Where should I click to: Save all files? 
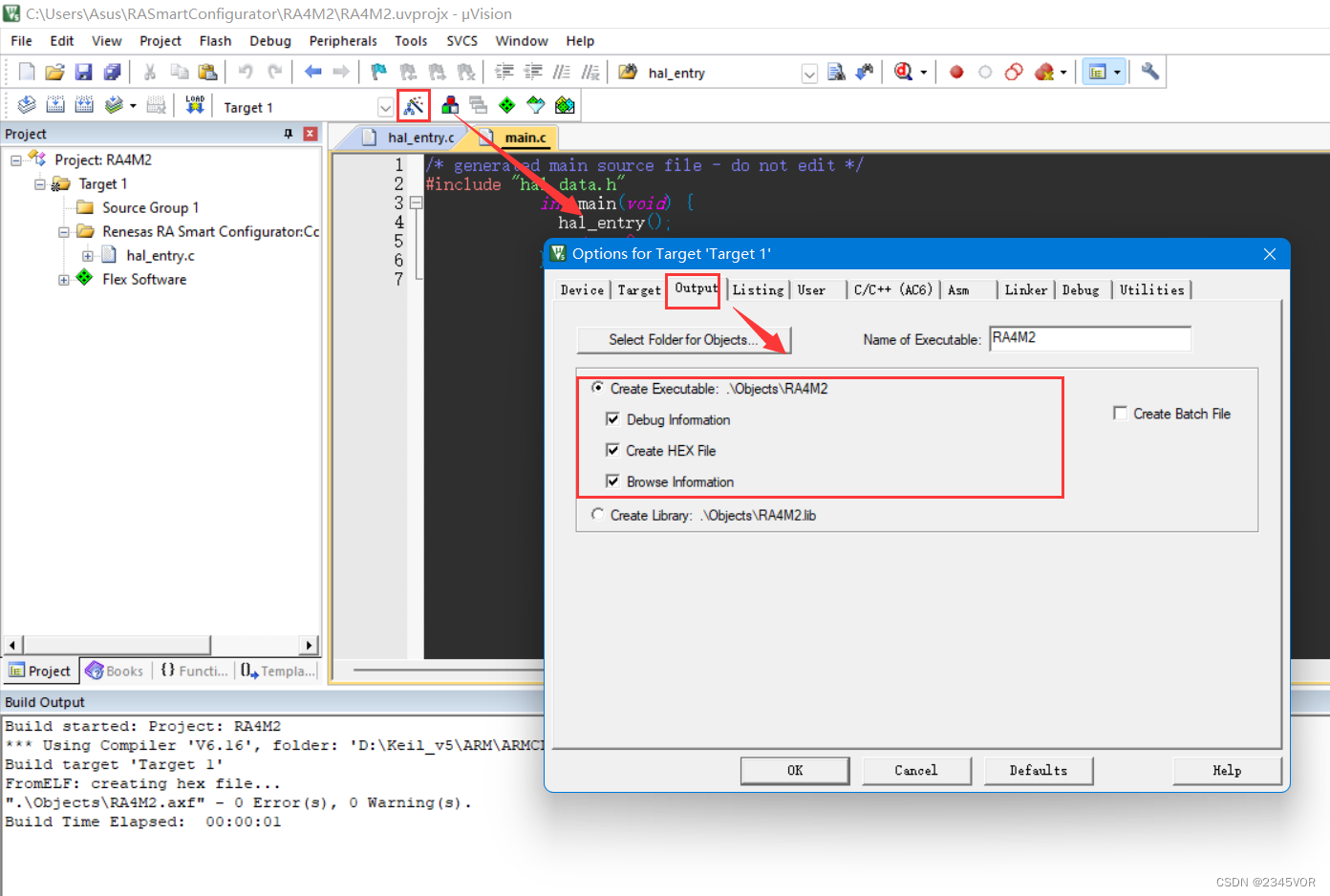(x=112, y=72)
